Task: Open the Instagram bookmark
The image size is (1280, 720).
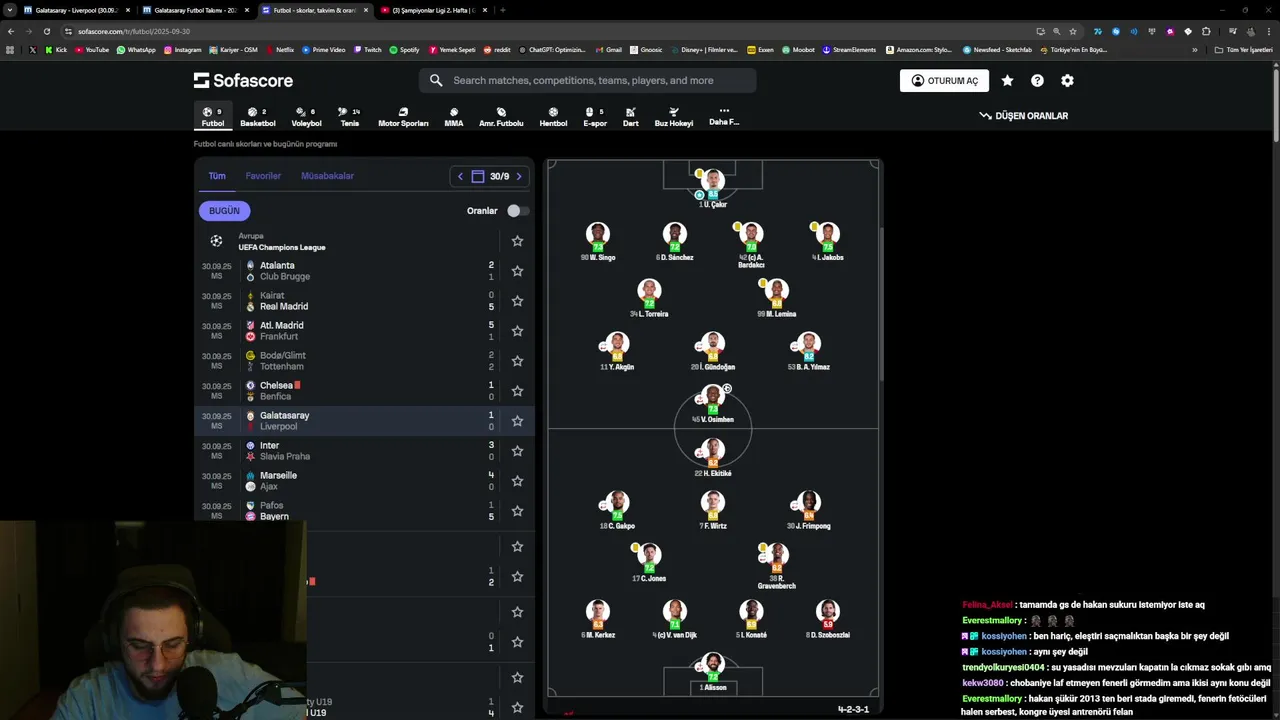Action: point(182,49)
